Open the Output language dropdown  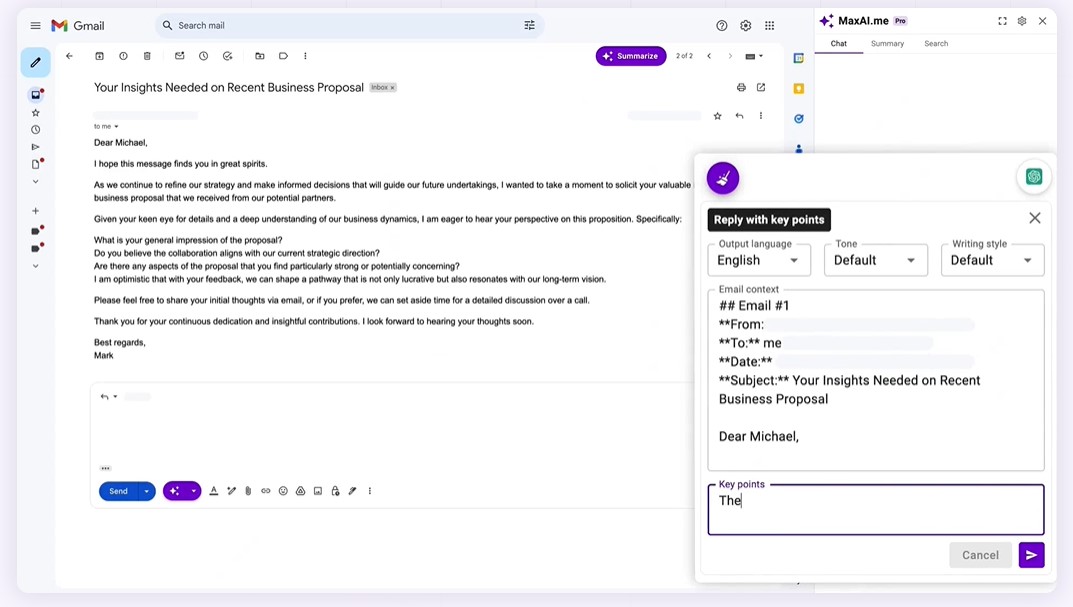pyautogui.click(x=759, y=260)
